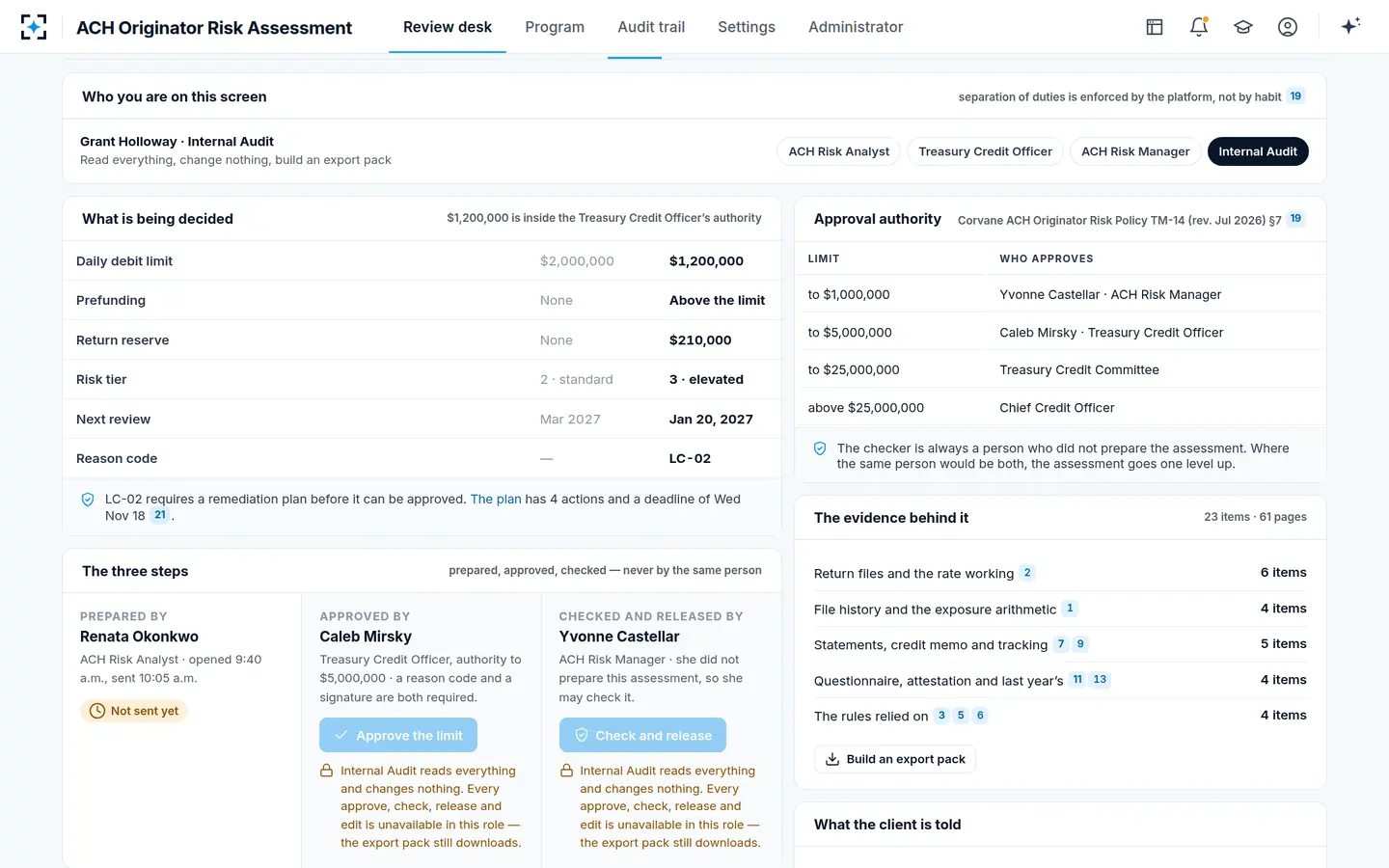1389x868 pixels.
Task: Build an export pack
Action: [x=895, y=759]
